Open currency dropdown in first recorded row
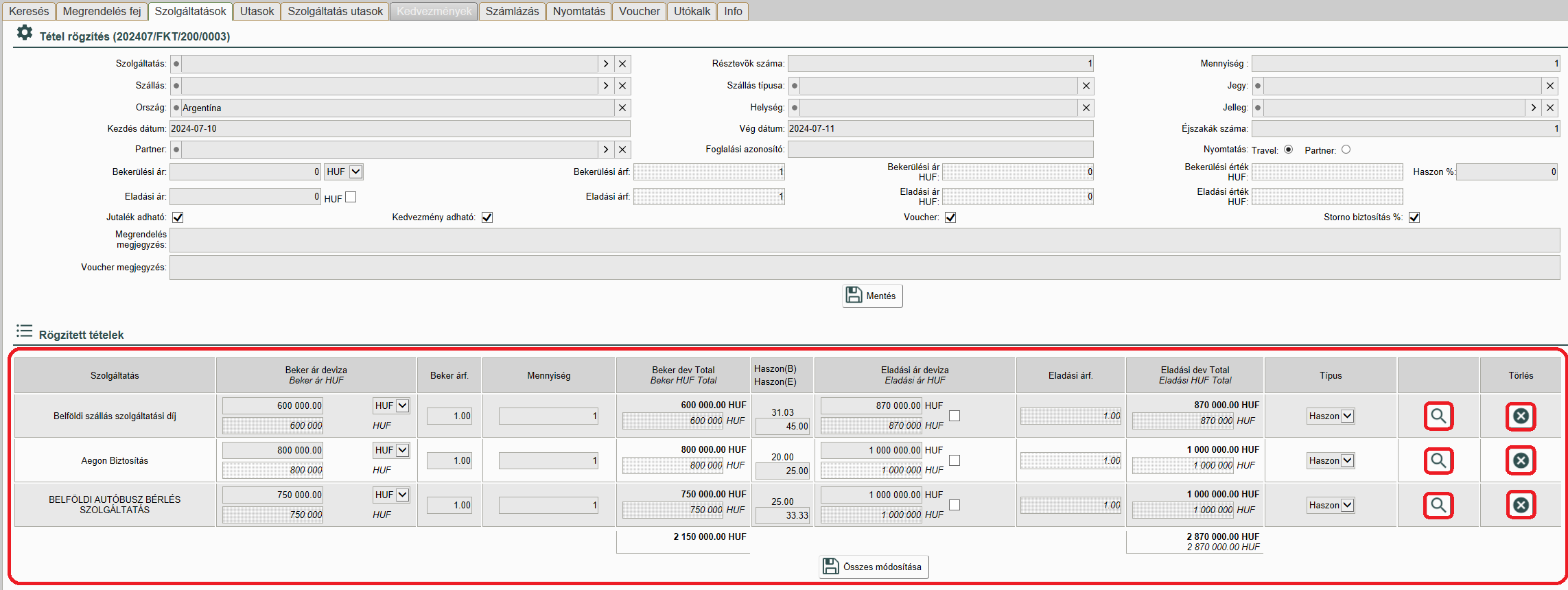The image size is (1568, 590). point(402,405)
